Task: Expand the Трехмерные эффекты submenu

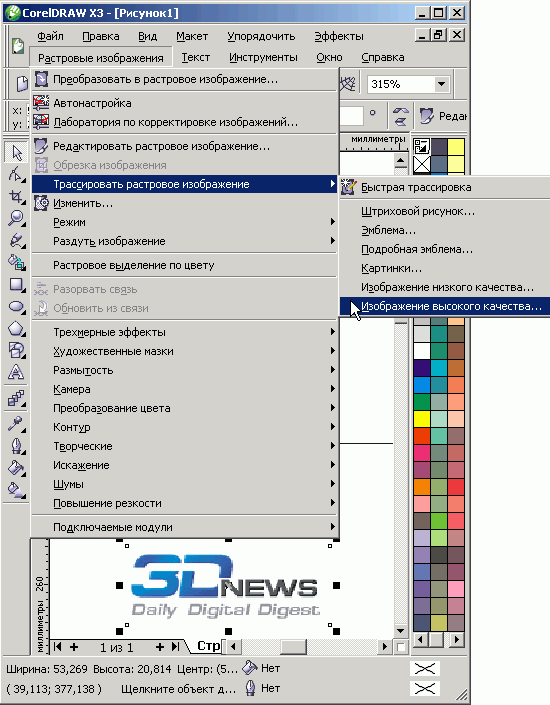Action: pos(332,332)
